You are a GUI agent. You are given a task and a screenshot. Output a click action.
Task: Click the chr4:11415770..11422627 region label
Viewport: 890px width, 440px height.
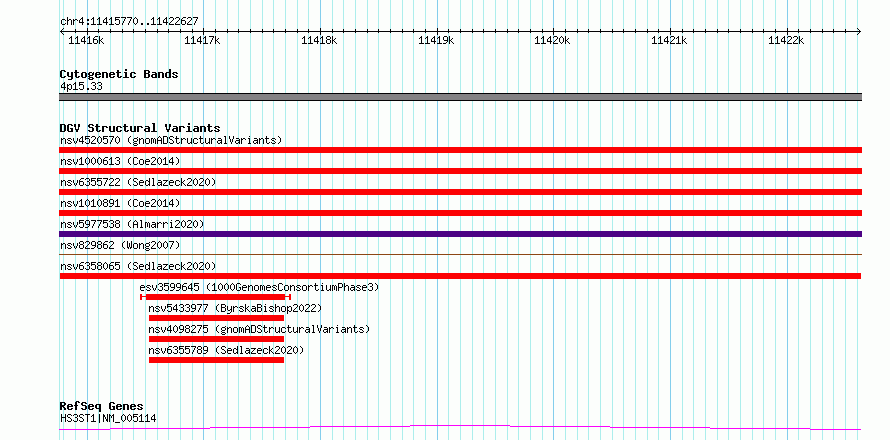point(129,22)
